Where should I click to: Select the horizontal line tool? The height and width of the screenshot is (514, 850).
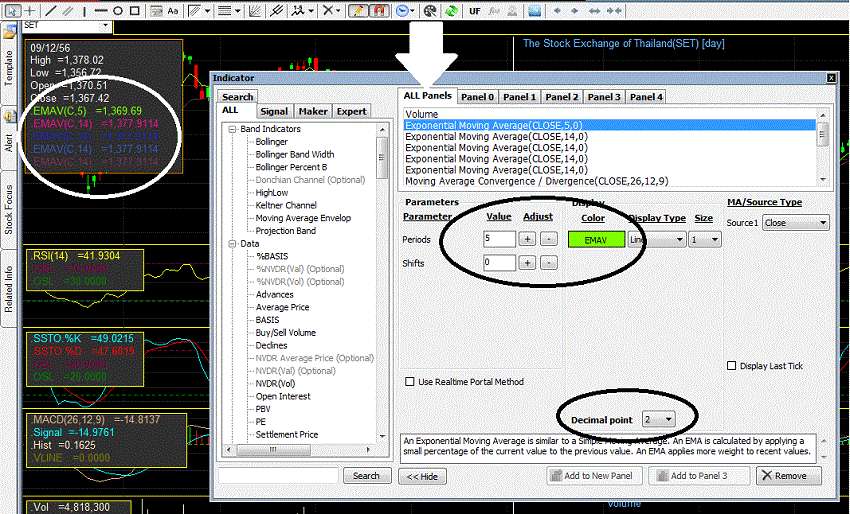(x=101, y=10)
